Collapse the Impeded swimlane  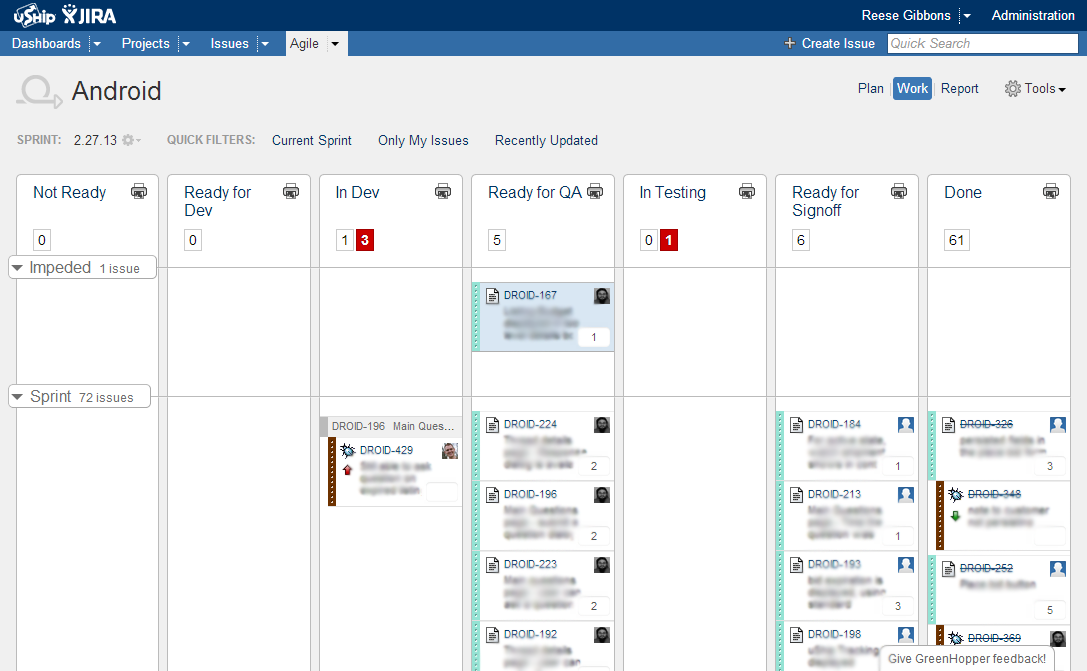(x=17, y=267)
